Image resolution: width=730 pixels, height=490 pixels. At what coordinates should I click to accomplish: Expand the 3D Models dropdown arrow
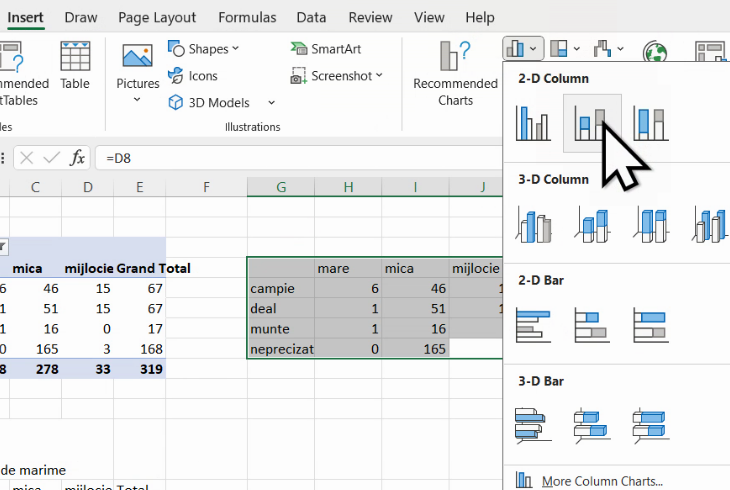271,102
